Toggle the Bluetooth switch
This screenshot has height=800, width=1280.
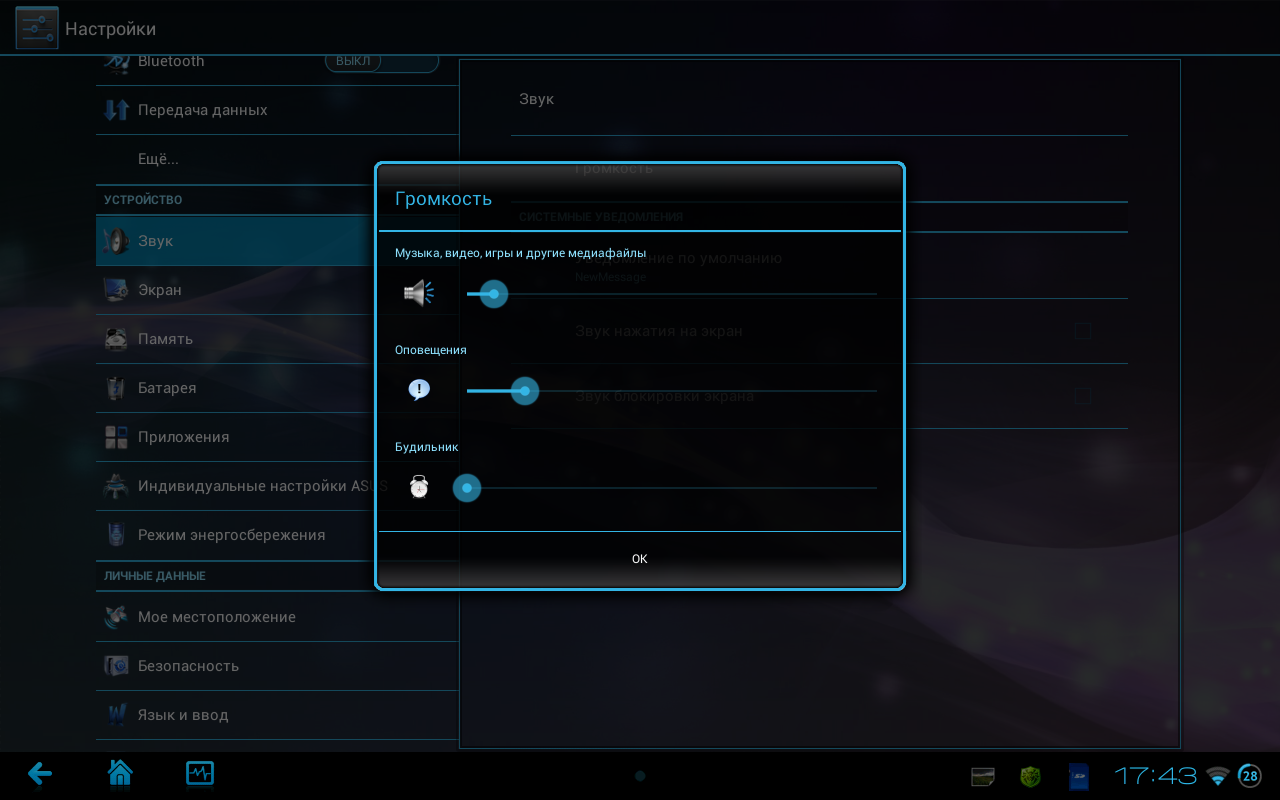pos(381,61)
